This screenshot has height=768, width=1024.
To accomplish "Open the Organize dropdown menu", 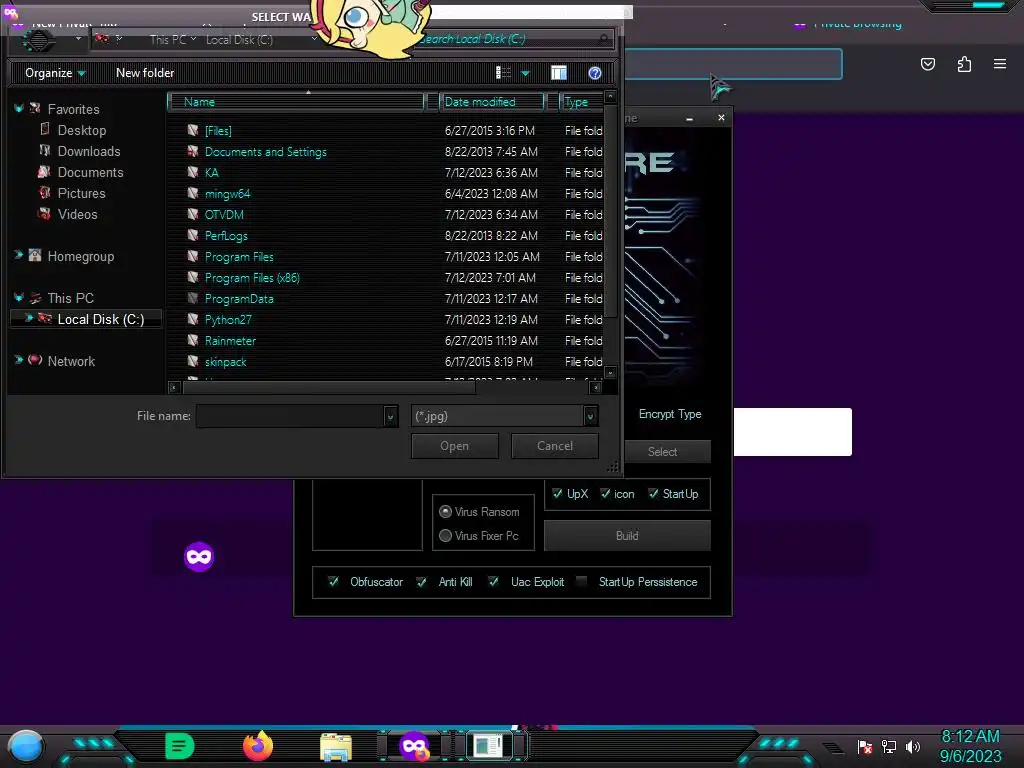I will (55, 73).
